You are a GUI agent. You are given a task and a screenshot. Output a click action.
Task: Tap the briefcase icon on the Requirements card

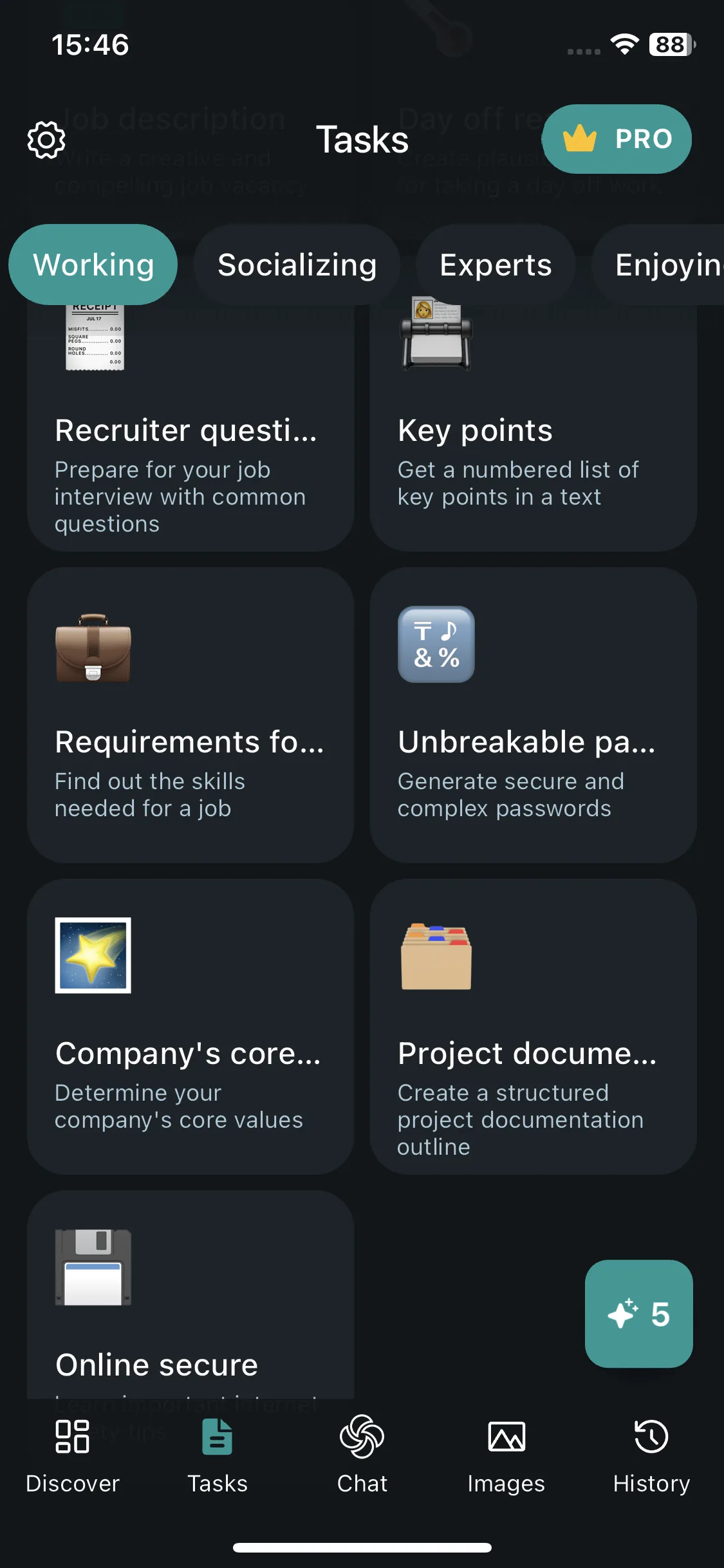point(93,647)
